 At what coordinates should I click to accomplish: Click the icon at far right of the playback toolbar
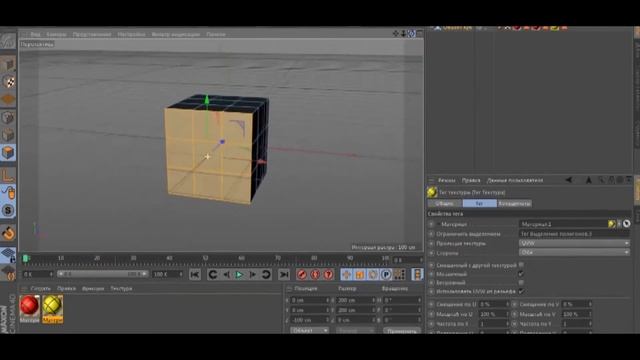(417, 275)
